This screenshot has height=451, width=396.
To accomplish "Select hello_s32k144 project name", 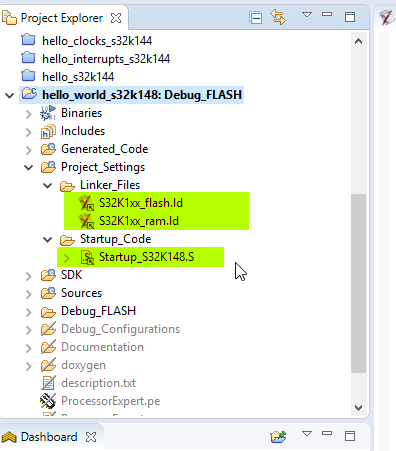I will point(78,77).
